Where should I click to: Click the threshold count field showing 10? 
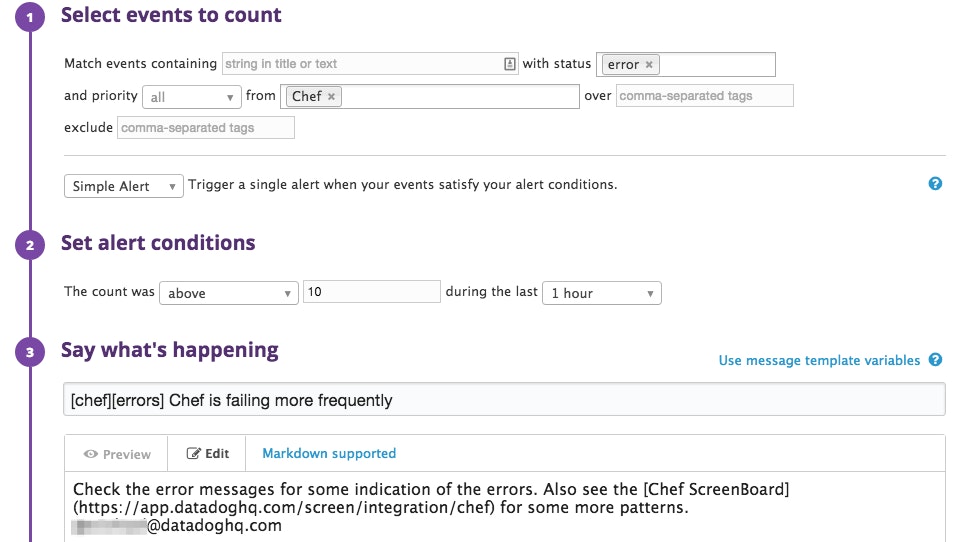coord(371,292)
